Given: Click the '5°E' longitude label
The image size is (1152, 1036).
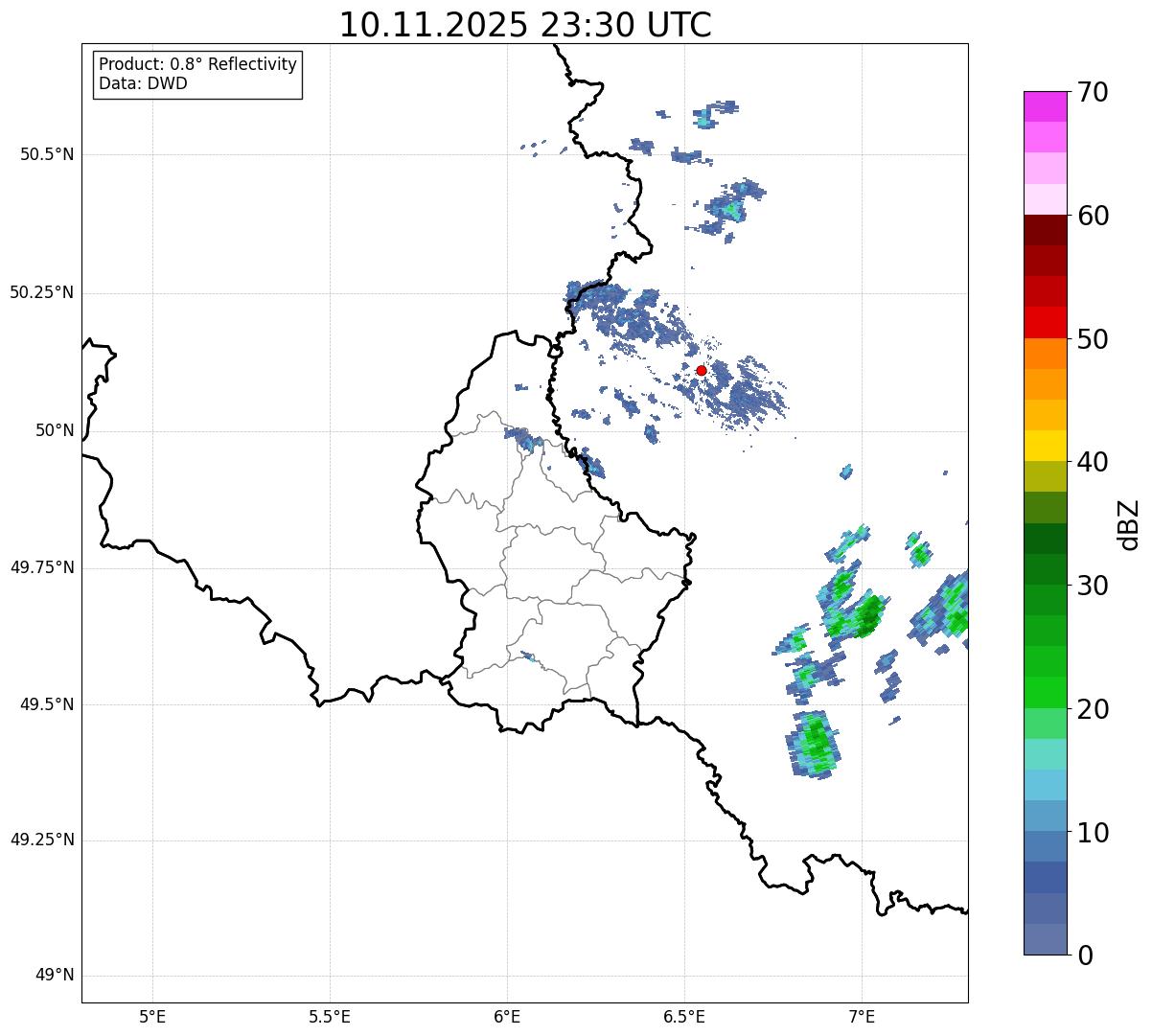Looking at the screenshot, I should pos(153,1016).
